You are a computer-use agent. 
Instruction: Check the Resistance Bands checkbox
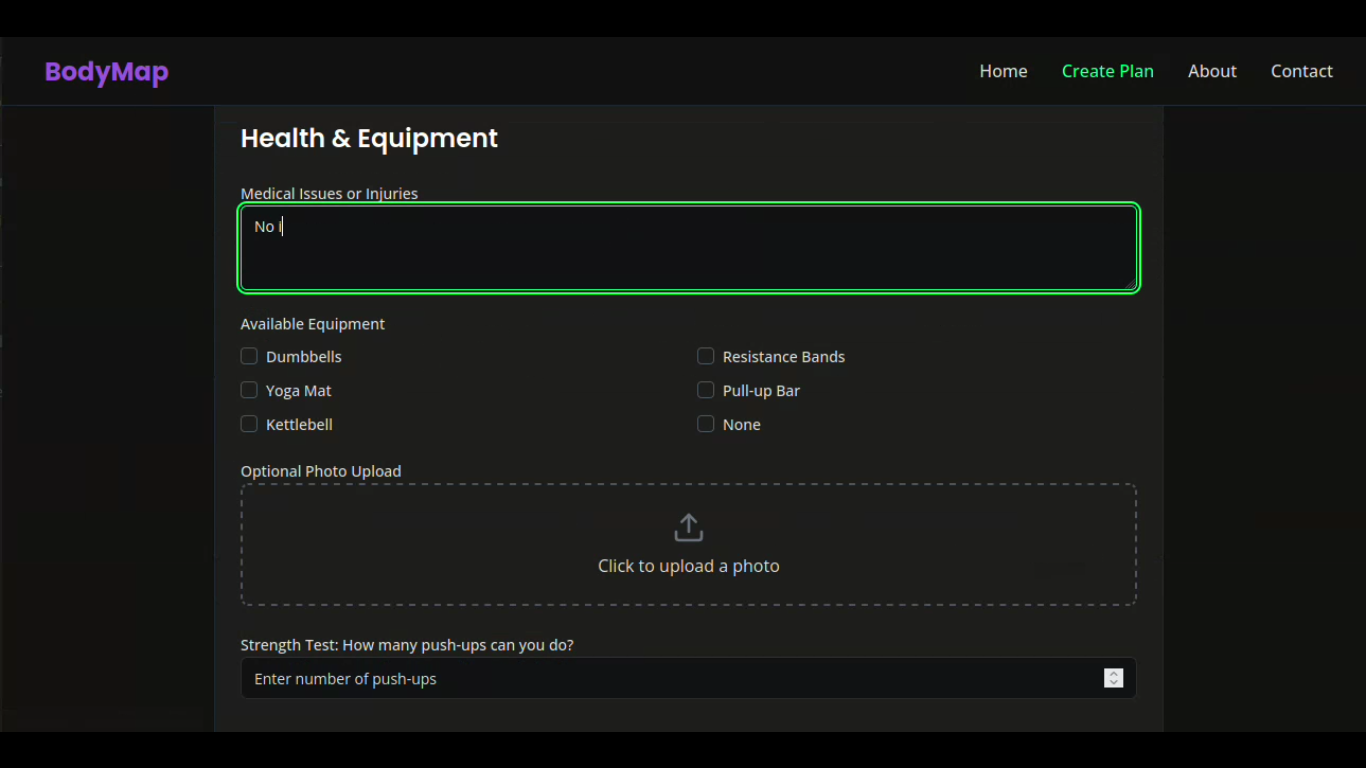coord(706,356)
